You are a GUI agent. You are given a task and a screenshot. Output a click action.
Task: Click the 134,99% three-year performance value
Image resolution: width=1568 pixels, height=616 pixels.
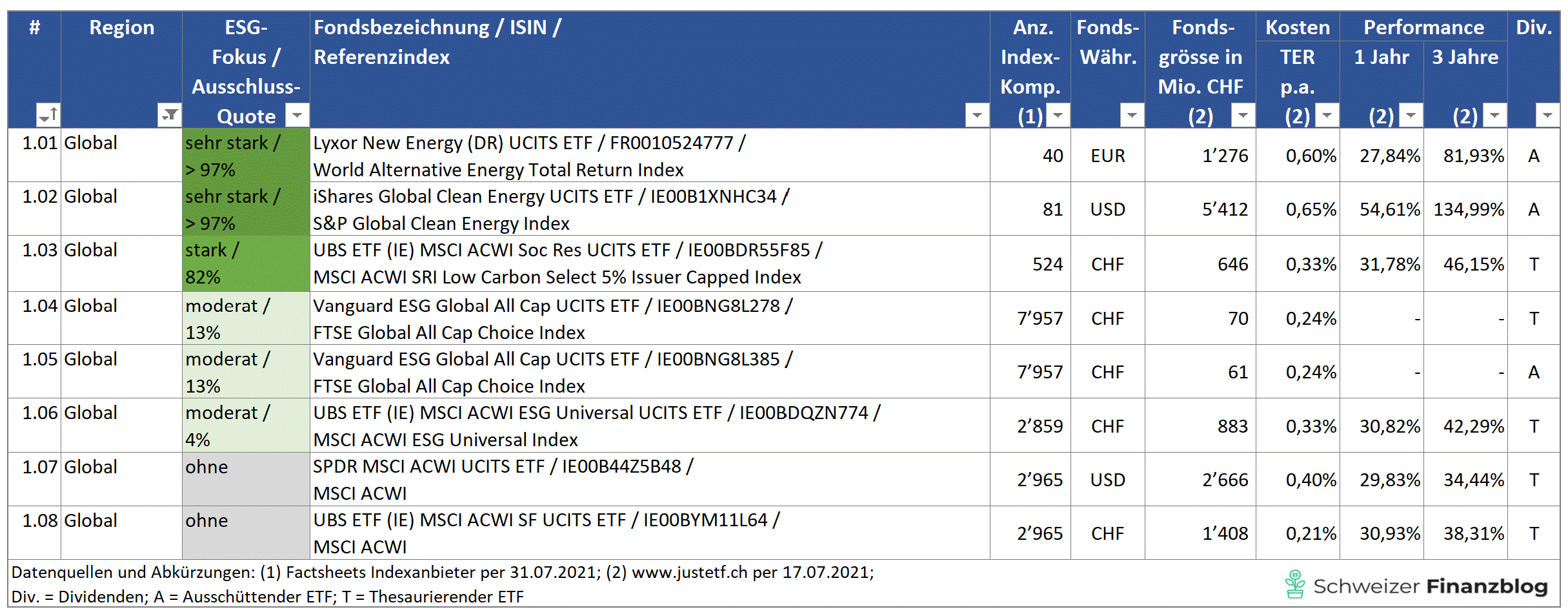pyautogui.click(x=1468, y=209)
